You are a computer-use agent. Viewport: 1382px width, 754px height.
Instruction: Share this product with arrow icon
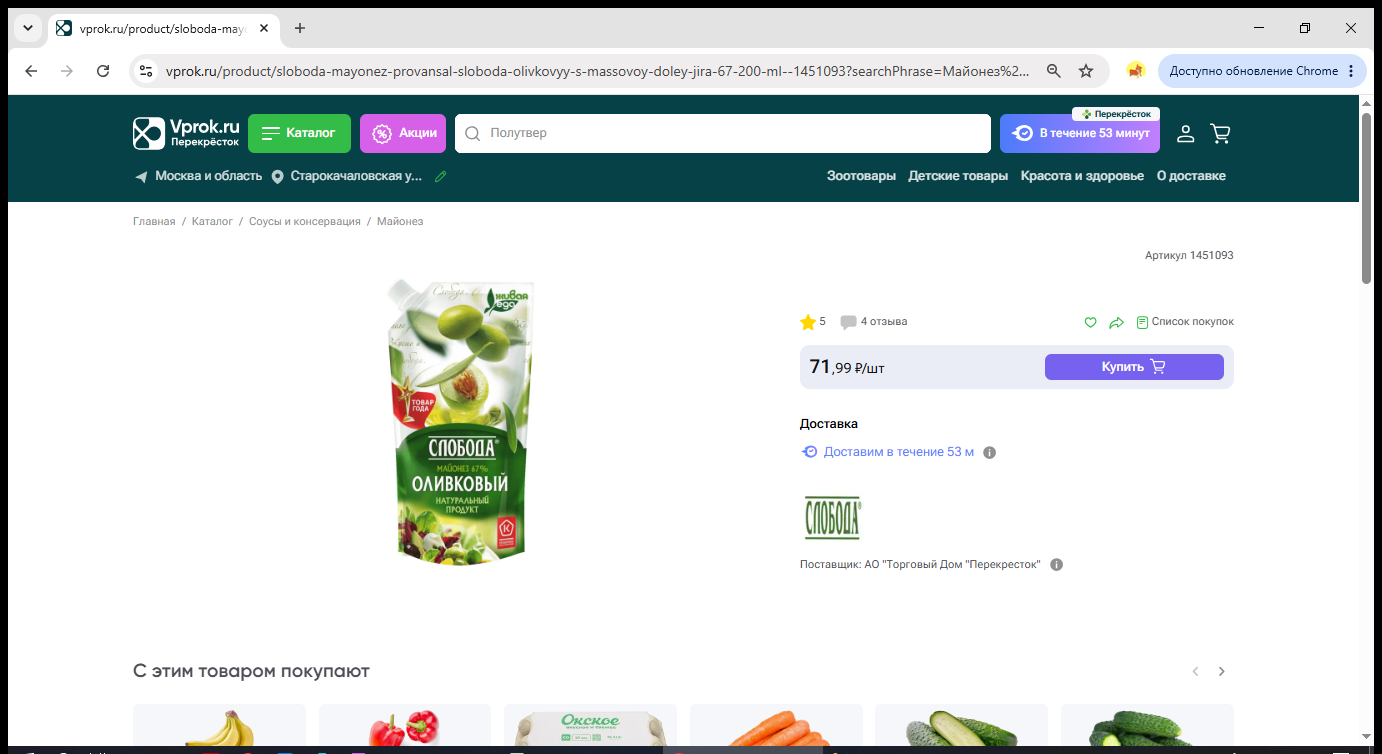point(1117,322)
